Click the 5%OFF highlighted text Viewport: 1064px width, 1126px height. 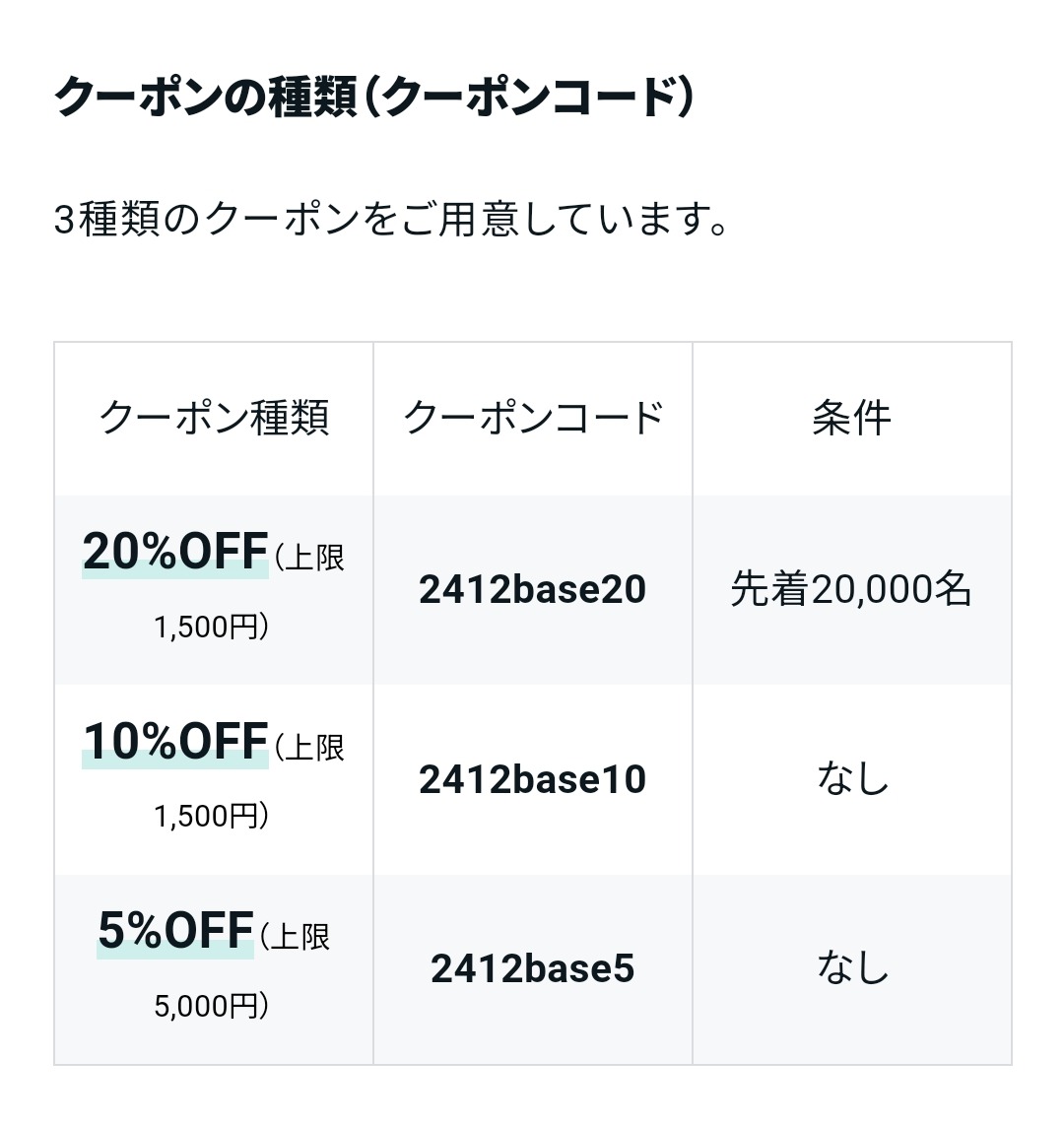click(175, 931)
